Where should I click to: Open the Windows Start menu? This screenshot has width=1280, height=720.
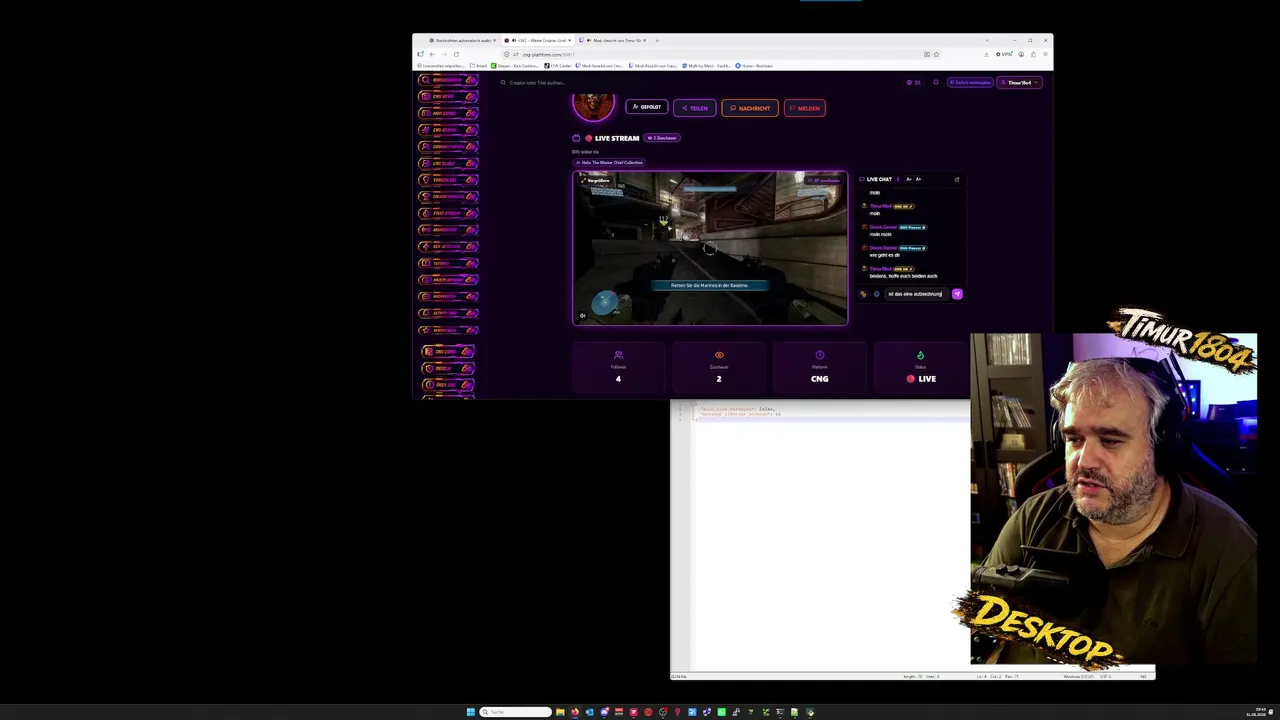(x=470, y=712)
